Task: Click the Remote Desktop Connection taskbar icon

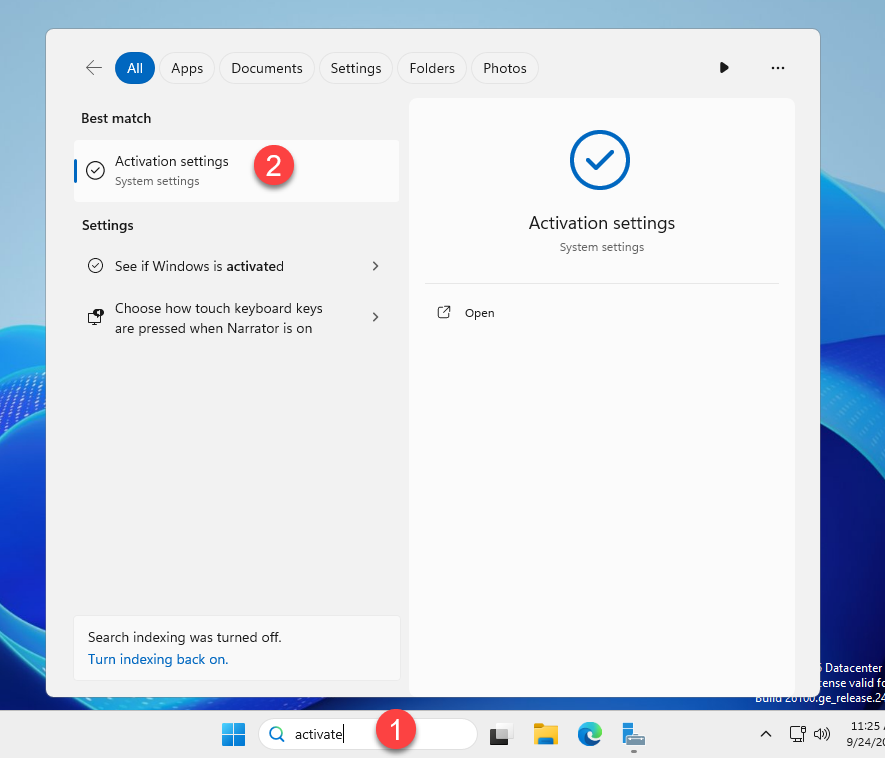Action: pyautogui.click(x=634, y=733)
